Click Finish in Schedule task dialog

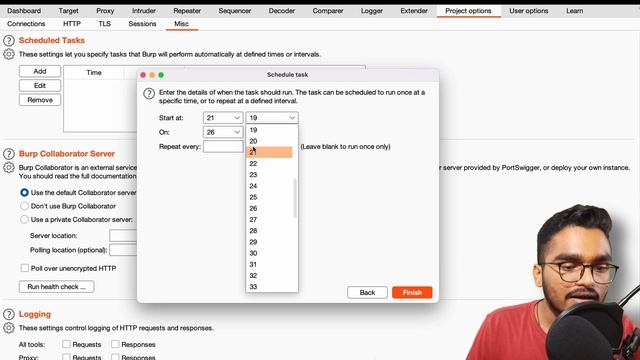click(x=412, y=292)
